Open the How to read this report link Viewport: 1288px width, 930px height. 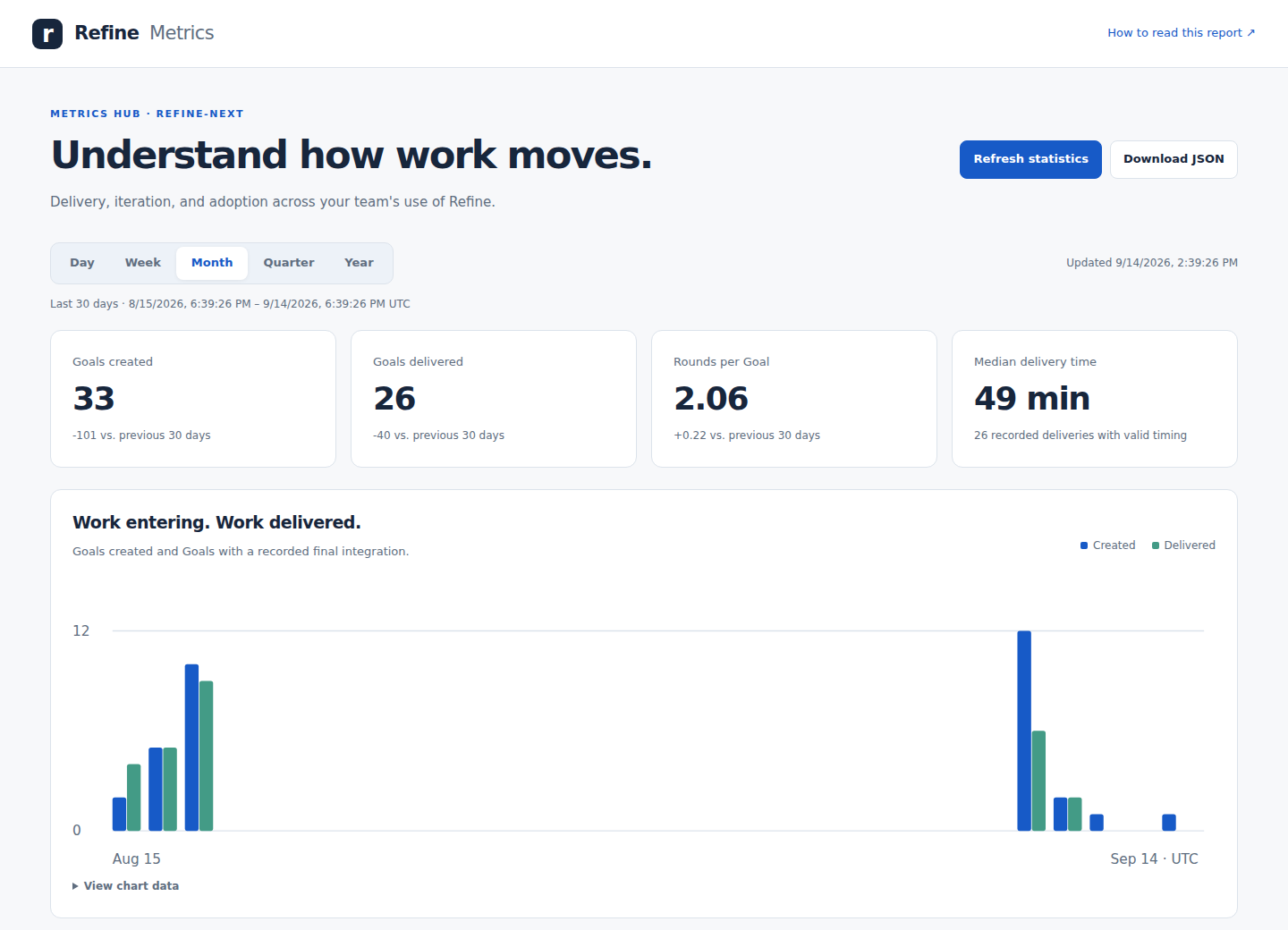(1181, 33)
